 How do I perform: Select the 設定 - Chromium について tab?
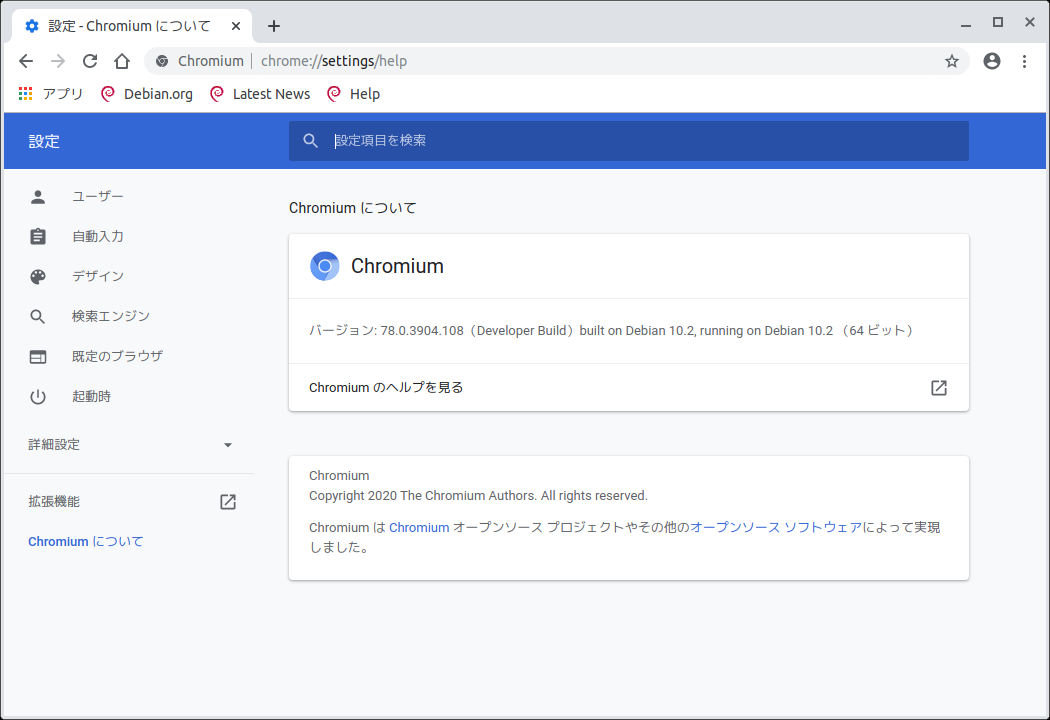(132, 26)
